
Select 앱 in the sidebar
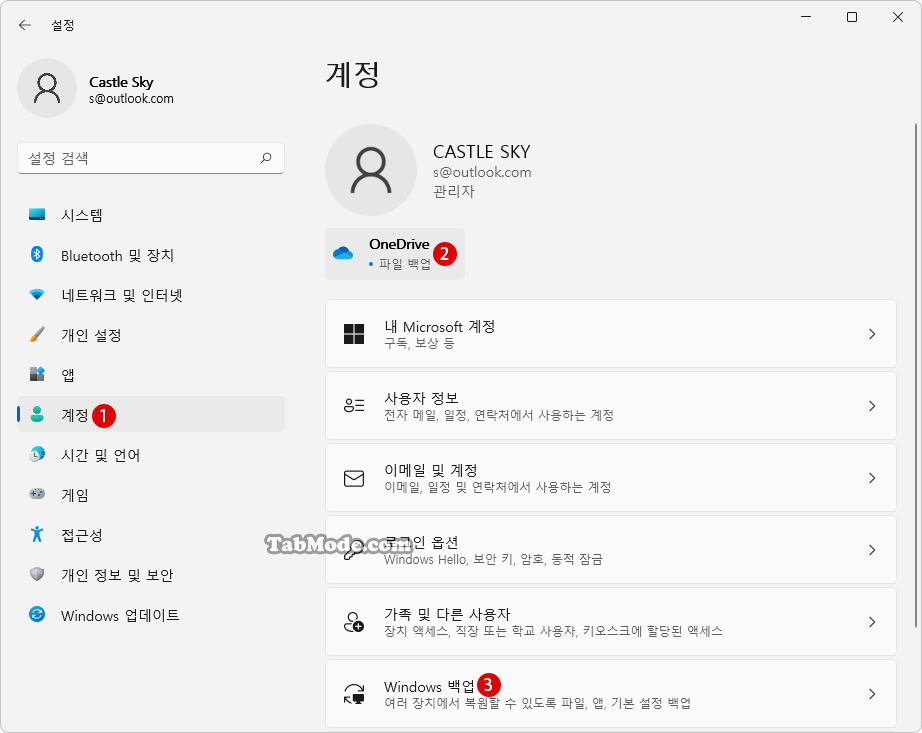151,374
